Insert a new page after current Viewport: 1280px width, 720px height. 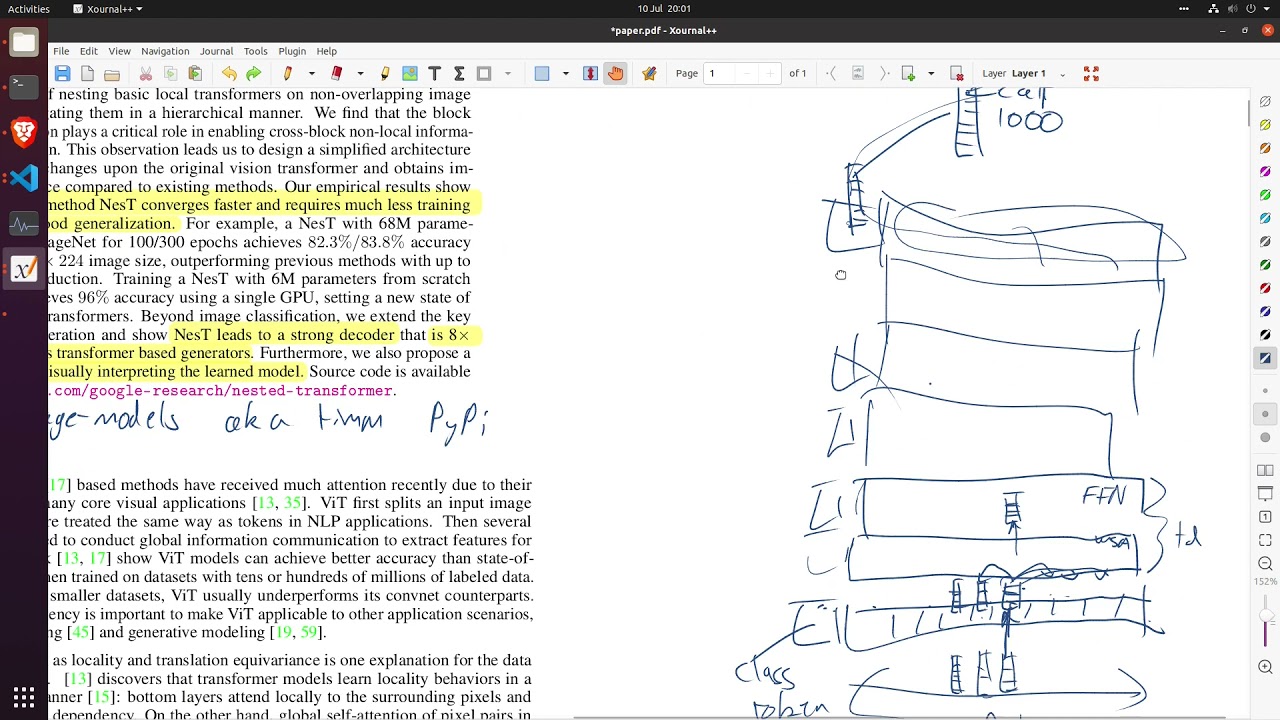pos(908,73)
